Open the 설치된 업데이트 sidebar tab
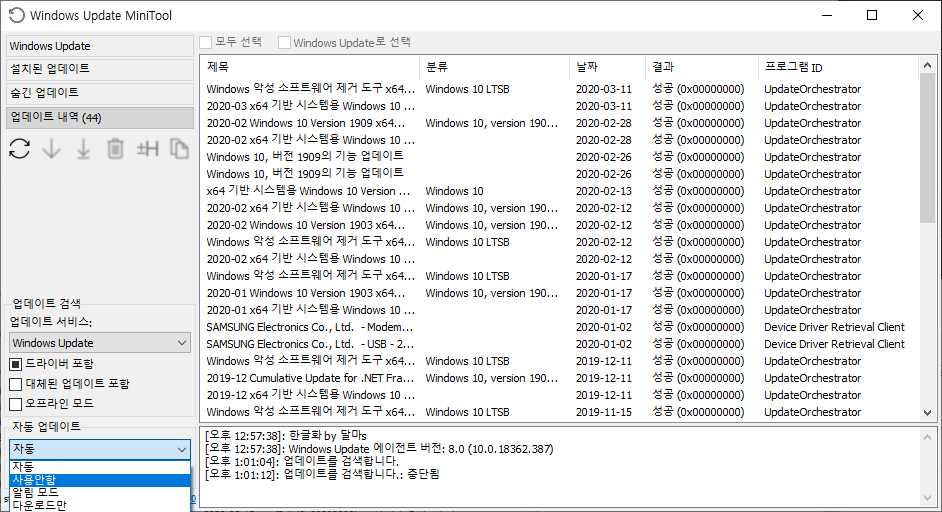The height and width of the screenshot is (512, 942). pyautogui.click(x=100, y=69)
